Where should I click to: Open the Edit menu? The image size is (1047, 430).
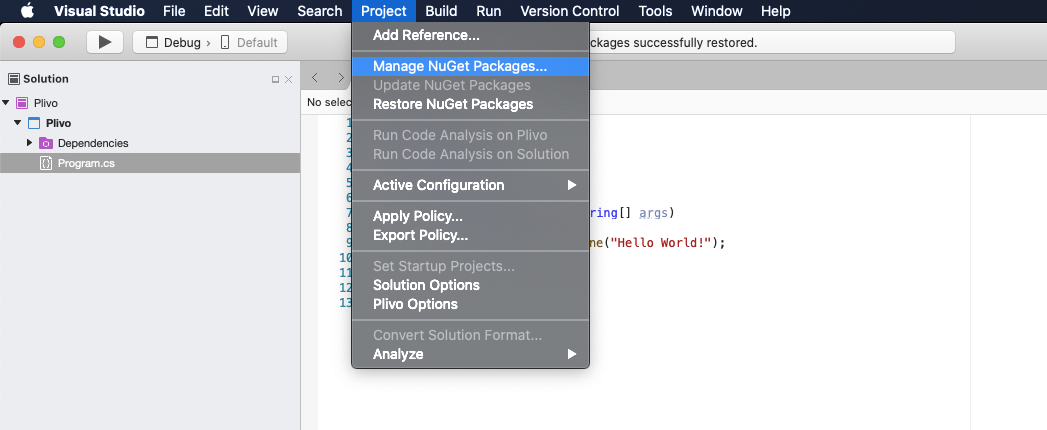click(x=216, y=11)
